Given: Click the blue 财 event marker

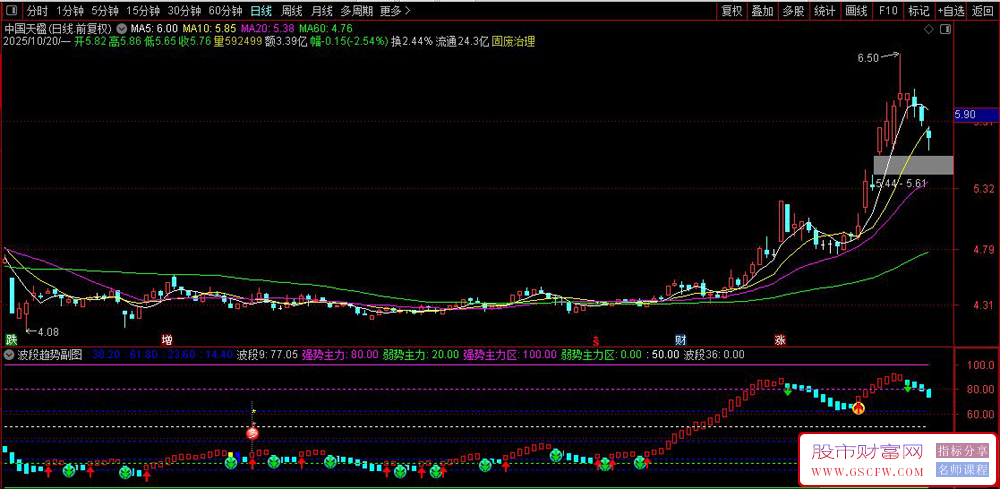Looking at the screenshot, I should pyautogui.click(x=681, y=339).
